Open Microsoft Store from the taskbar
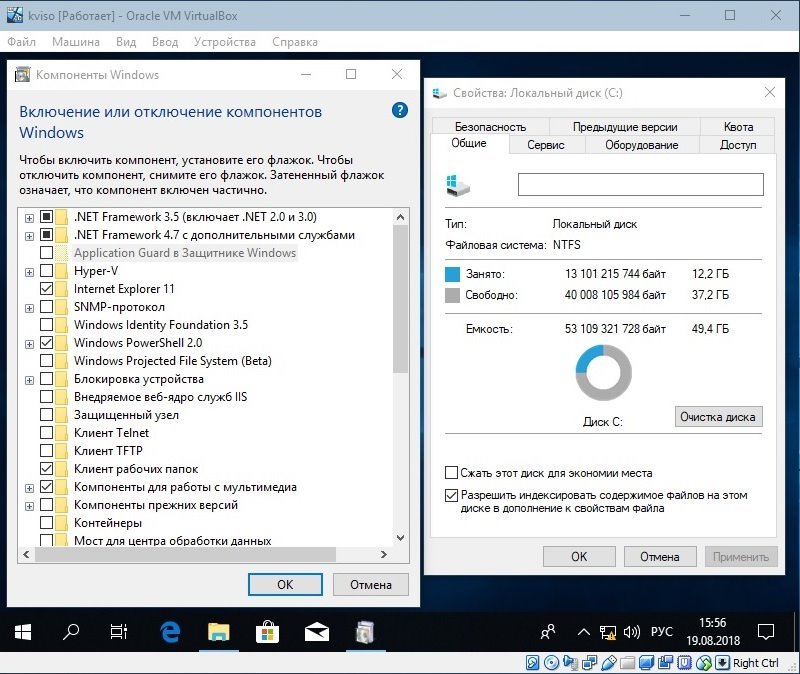Viewport: 800px width, 674px height. point(267,632)
